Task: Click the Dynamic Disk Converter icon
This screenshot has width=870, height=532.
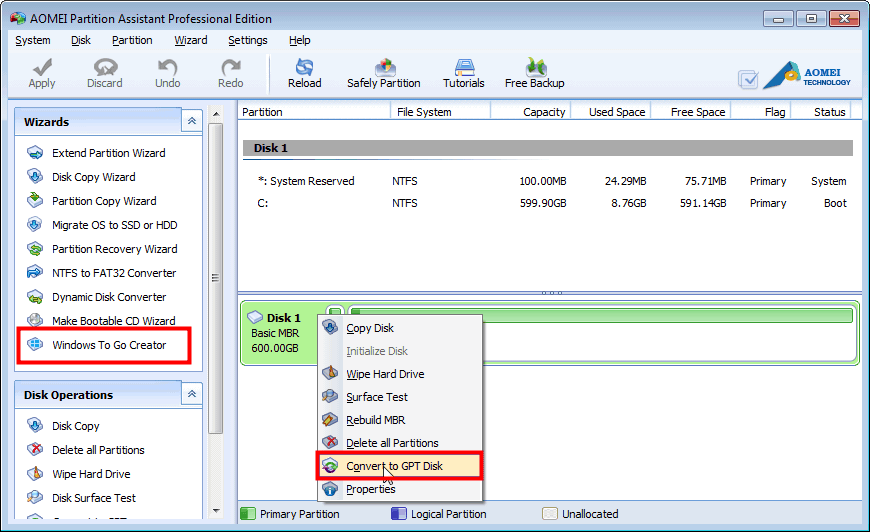Action: click(x=35, y=297)
